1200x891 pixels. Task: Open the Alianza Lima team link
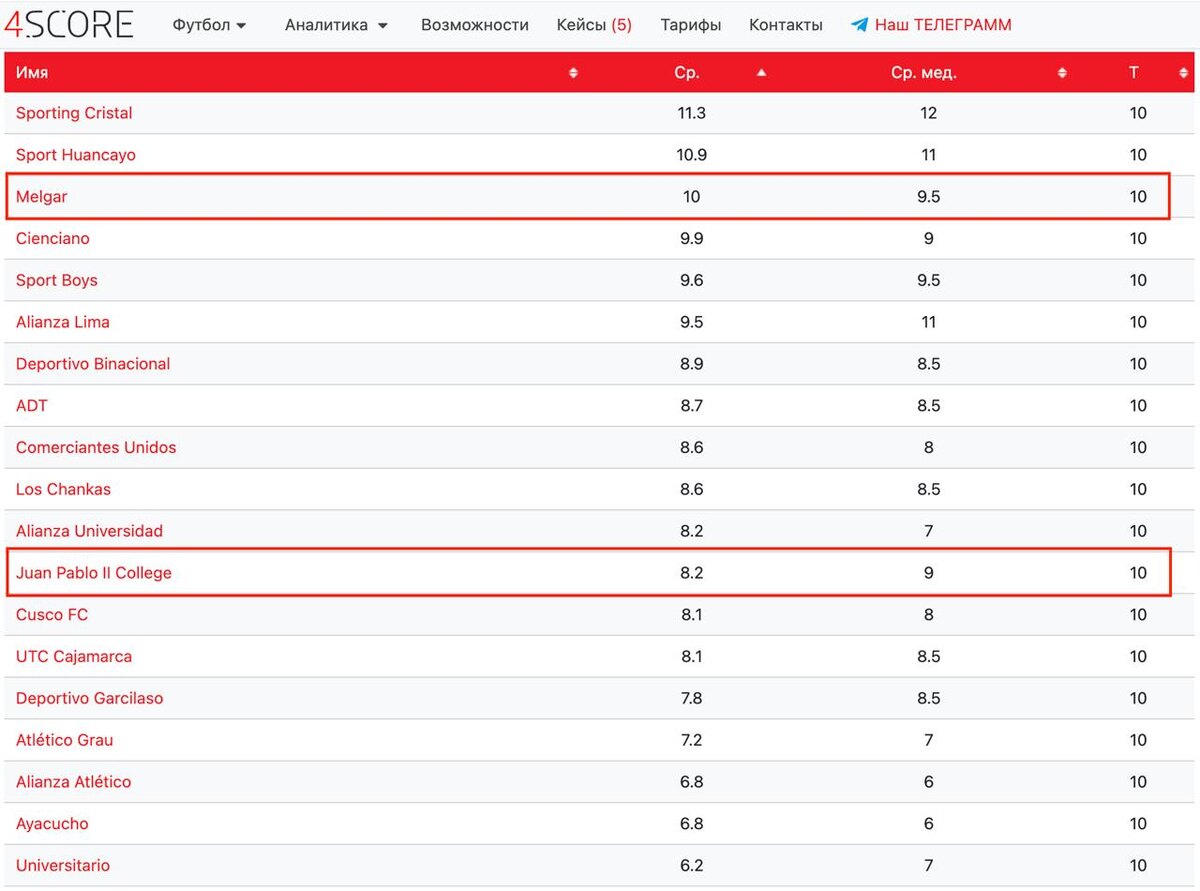63,322
